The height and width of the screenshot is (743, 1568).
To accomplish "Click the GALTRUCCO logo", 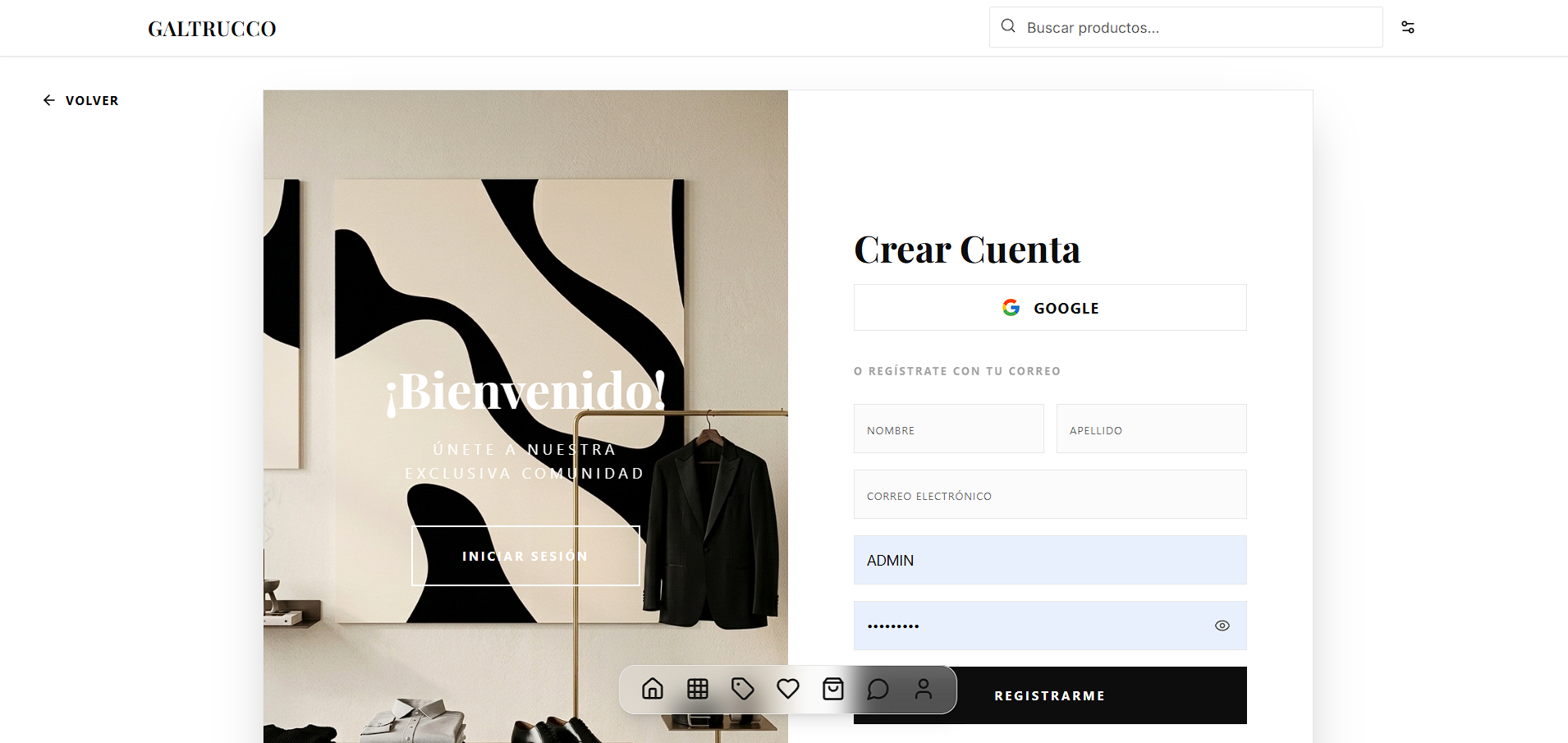I will [x=212, y=29].
